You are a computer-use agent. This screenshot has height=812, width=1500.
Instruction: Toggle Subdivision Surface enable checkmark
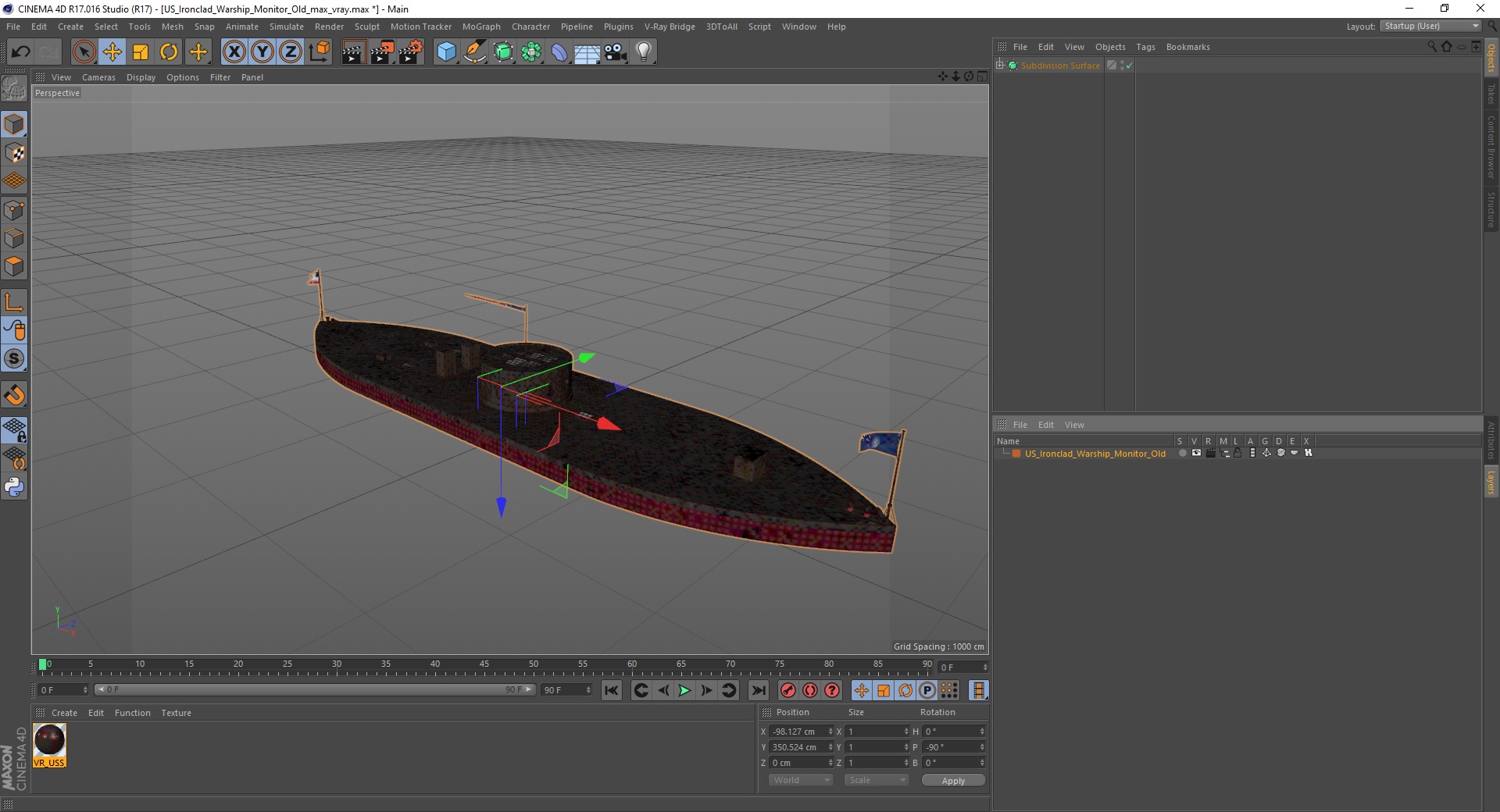1129,66
